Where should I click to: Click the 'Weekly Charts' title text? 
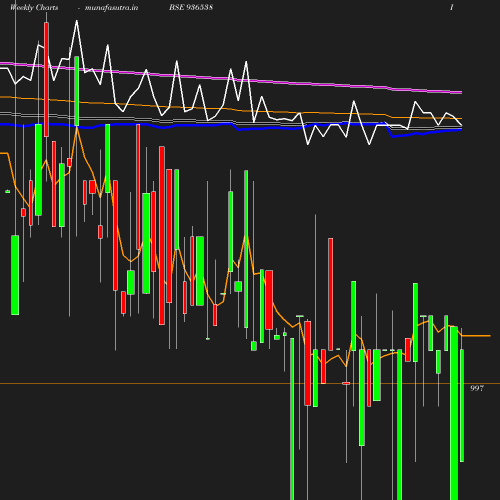tap(34, 8)
